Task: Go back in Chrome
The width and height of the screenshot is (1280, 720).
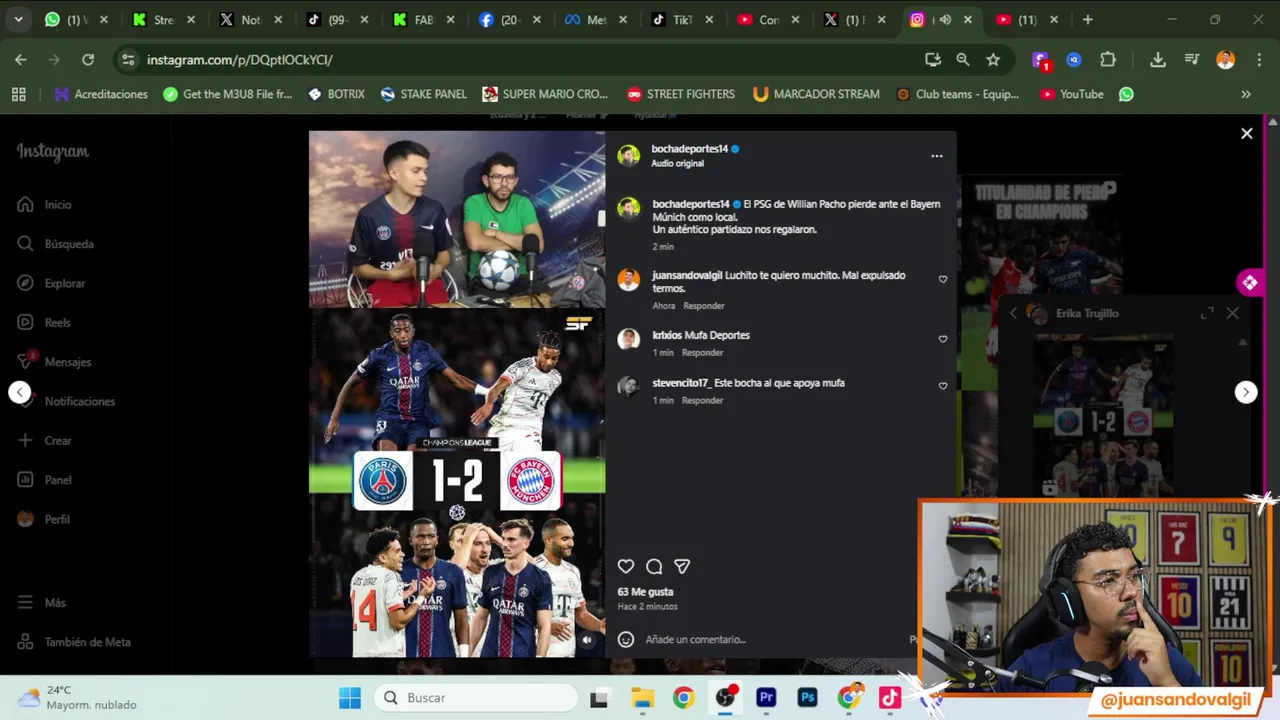Action: coord(21,60)
